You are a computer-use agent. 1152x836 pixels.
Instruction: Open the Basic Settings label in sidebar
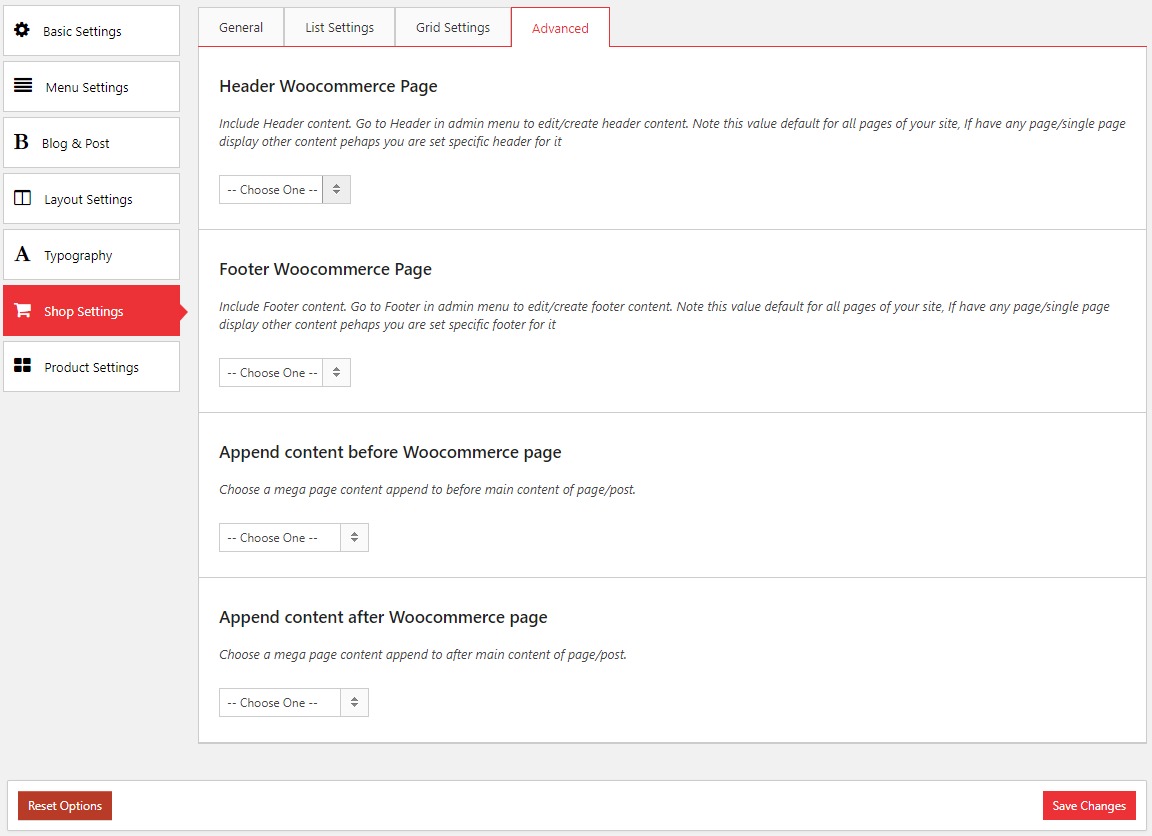click(82, 32)
